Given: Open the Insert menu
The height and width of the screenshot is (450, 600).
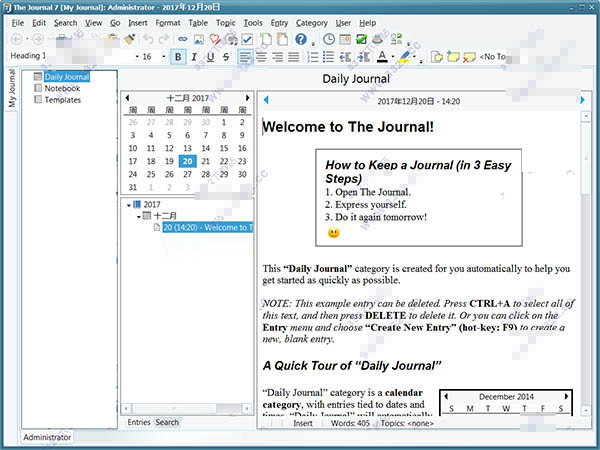Looking at the screenshot, I should (x=138, y=23).
